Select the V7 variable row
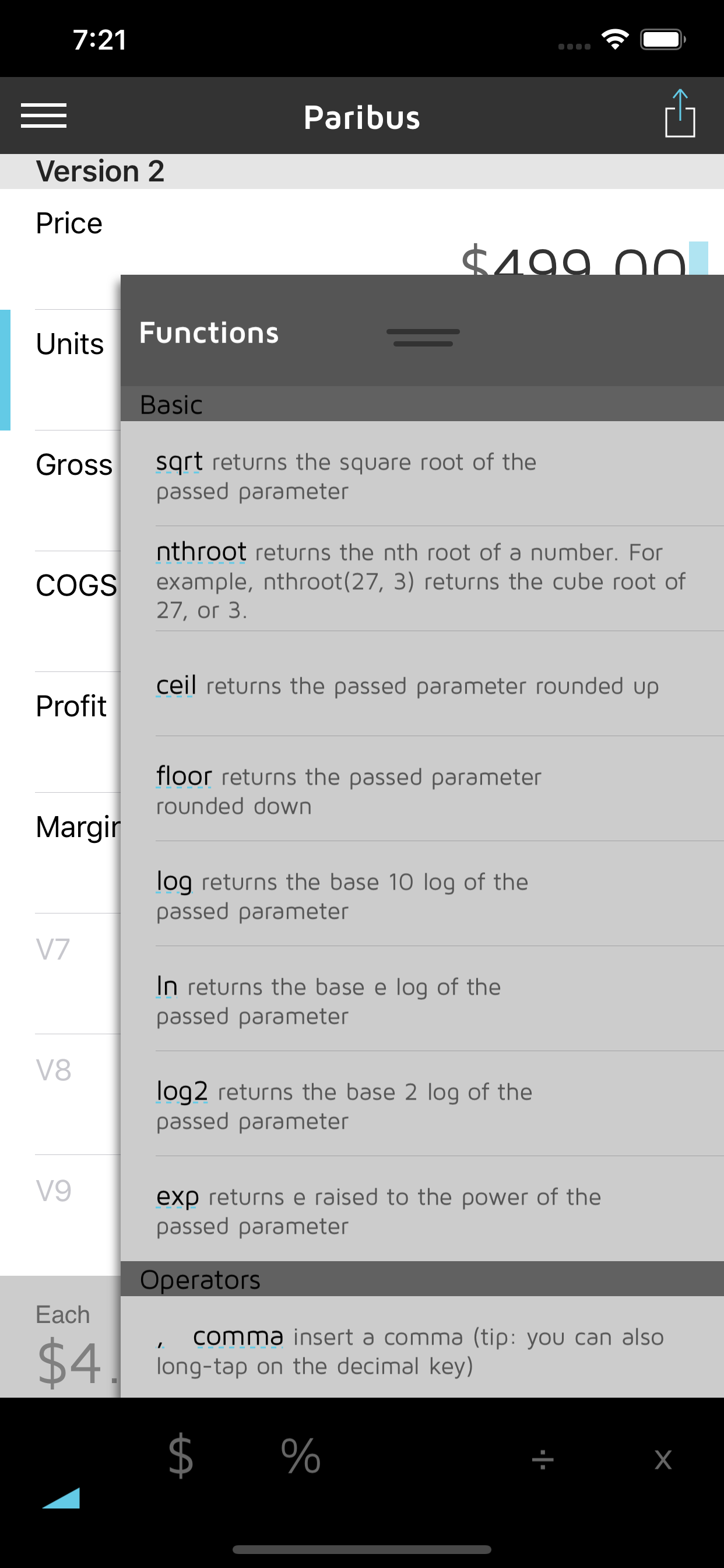This screenshot has height=1568, width=724. pyautogui.click(x=54, y=950)
